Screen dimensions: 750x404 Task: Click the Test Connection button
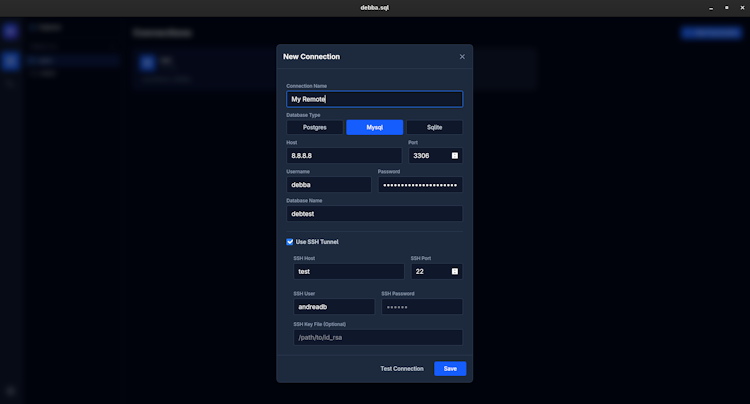[402, 369]
